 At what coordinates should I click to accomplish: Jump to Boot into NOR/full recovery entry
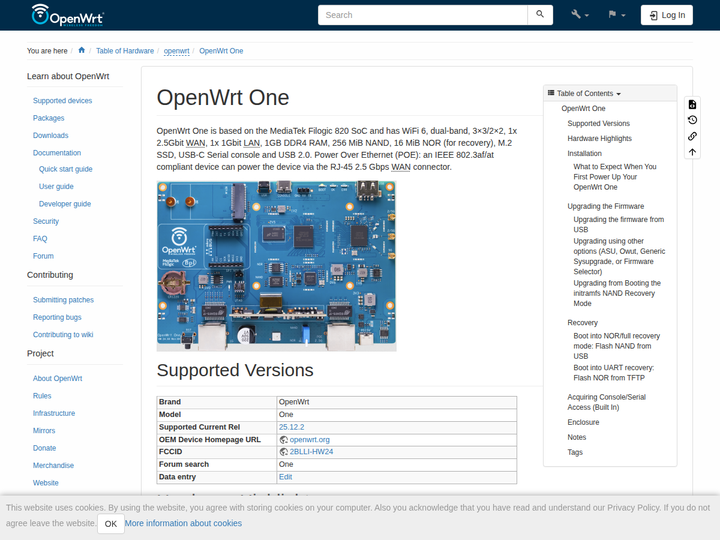(x=617, y=346)
